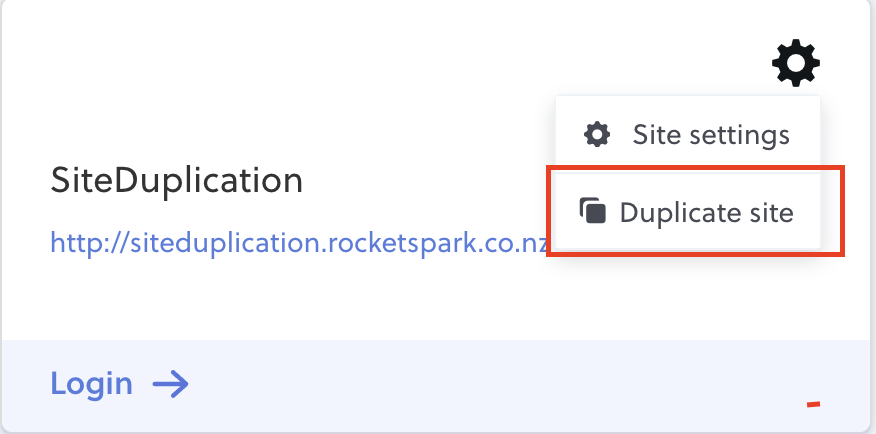Click the Site settings text label
This screenshot has height=434, width=876.
click(711, 135)
